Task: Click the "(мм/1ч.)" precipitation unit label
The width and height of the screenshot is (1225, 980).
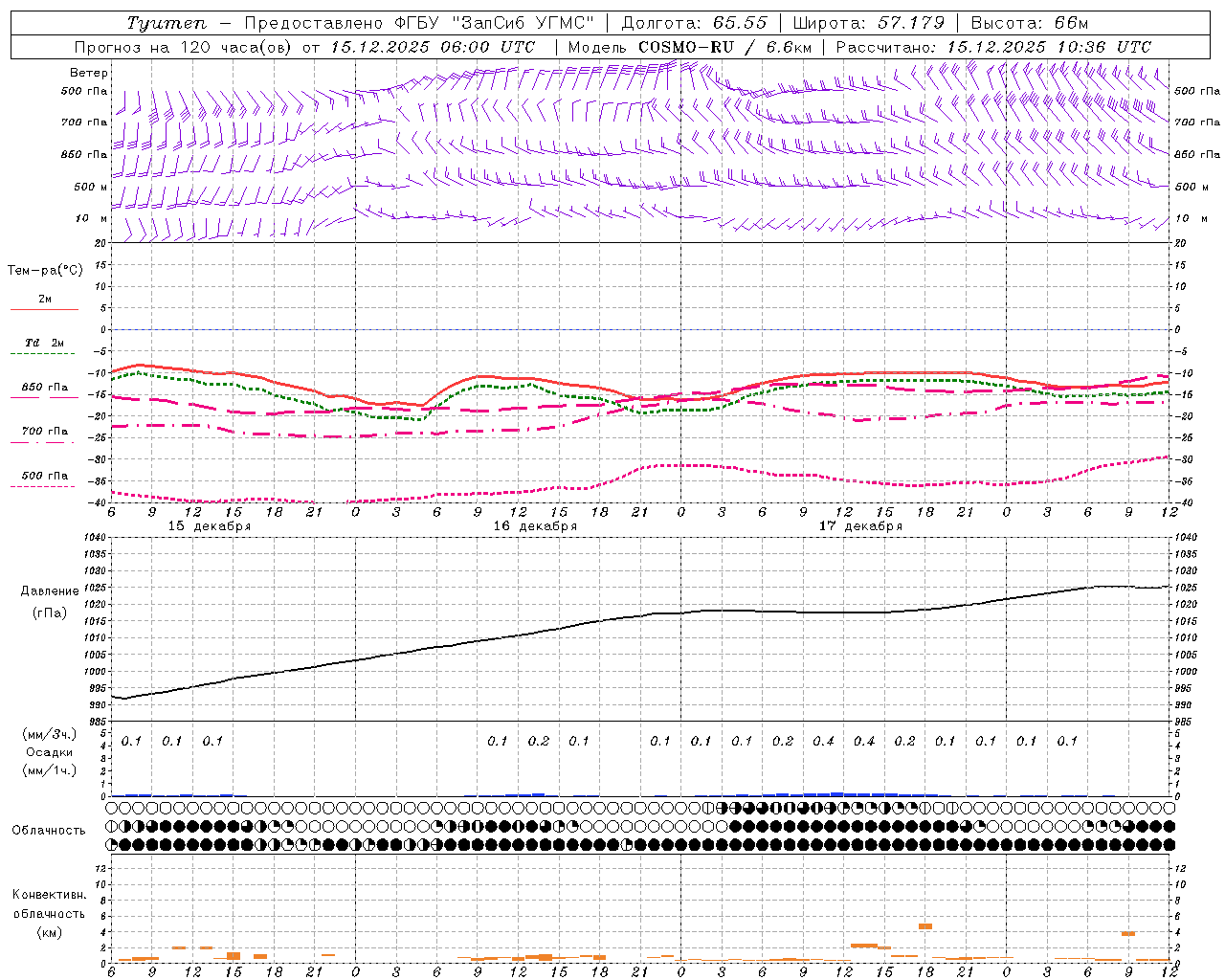Action: pos(50,770)
